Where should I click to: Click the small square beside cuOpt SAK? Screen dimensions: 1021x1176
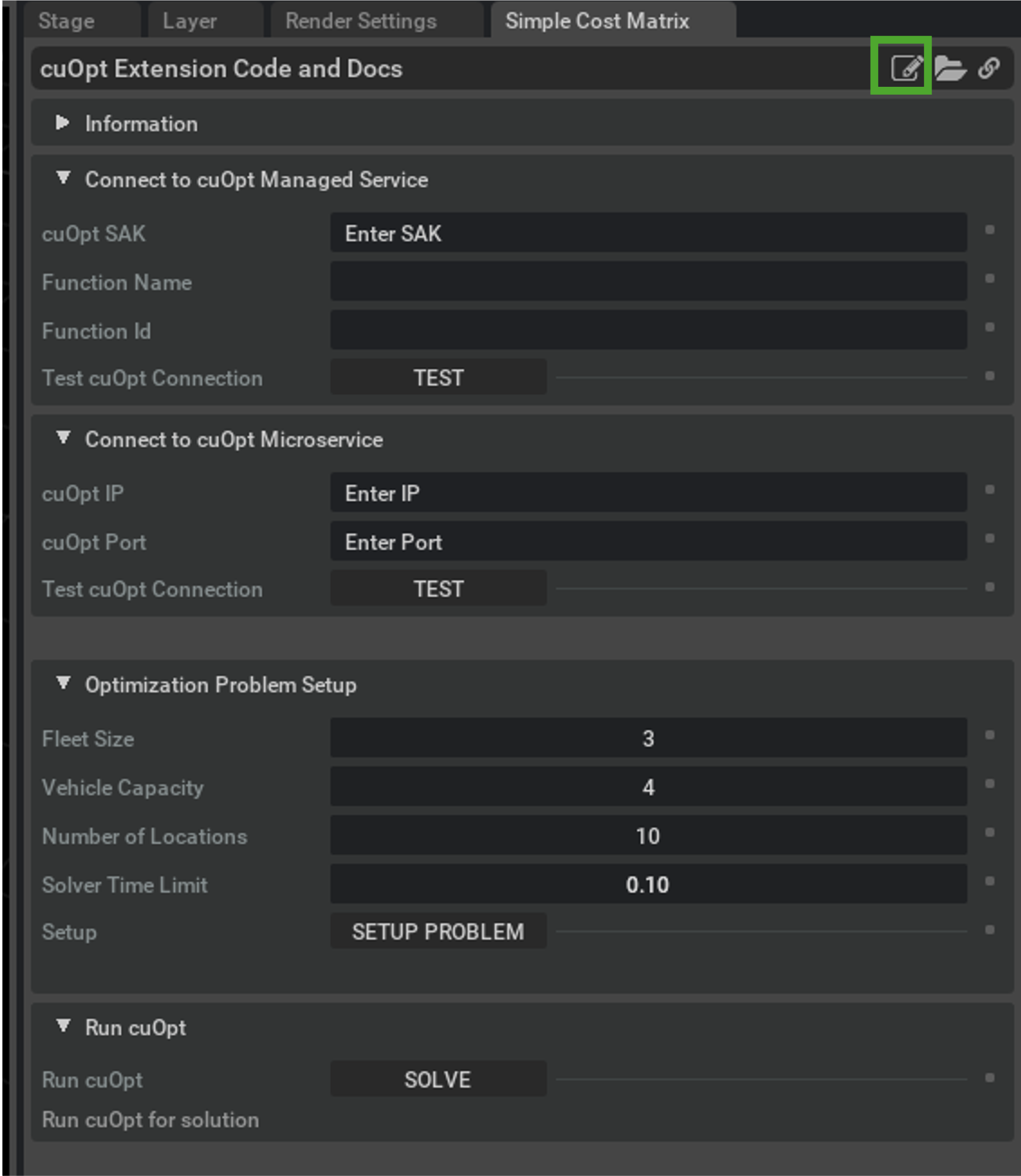990,230
